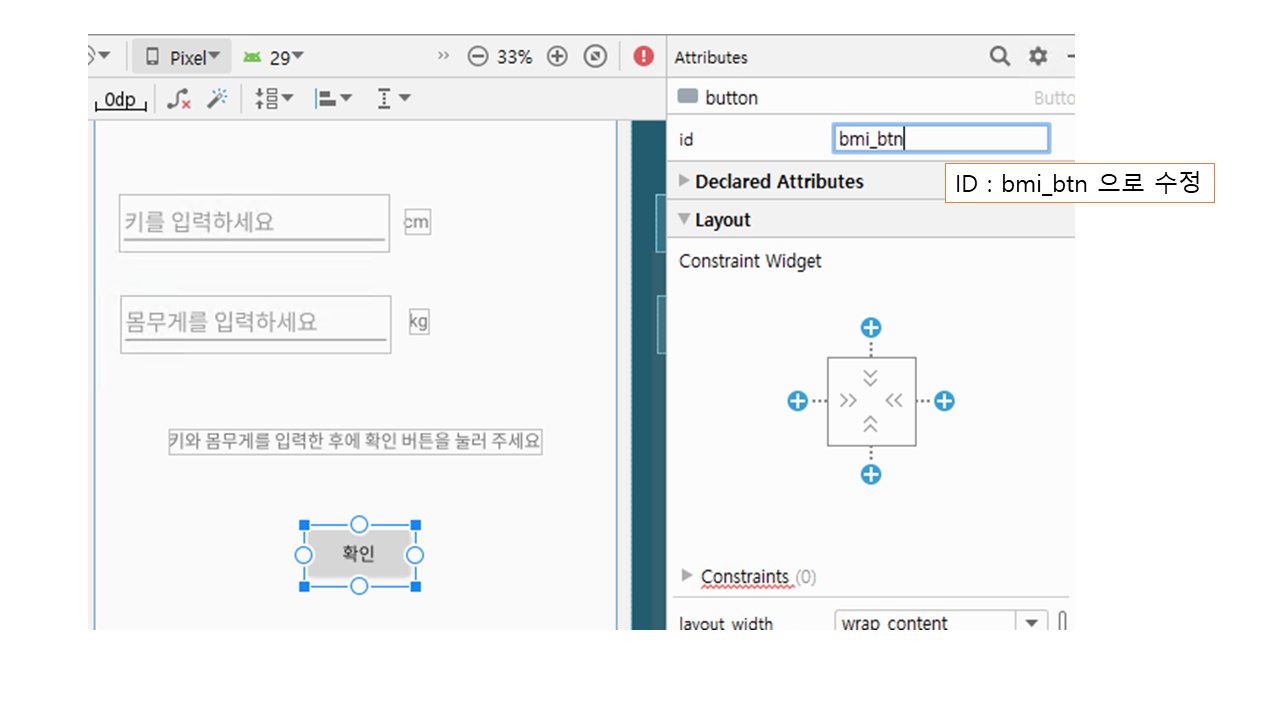Add a top constraint with plus icon
Viewport: 1280px width, 720px height.
pyautogui.click(x=871, y=328)
